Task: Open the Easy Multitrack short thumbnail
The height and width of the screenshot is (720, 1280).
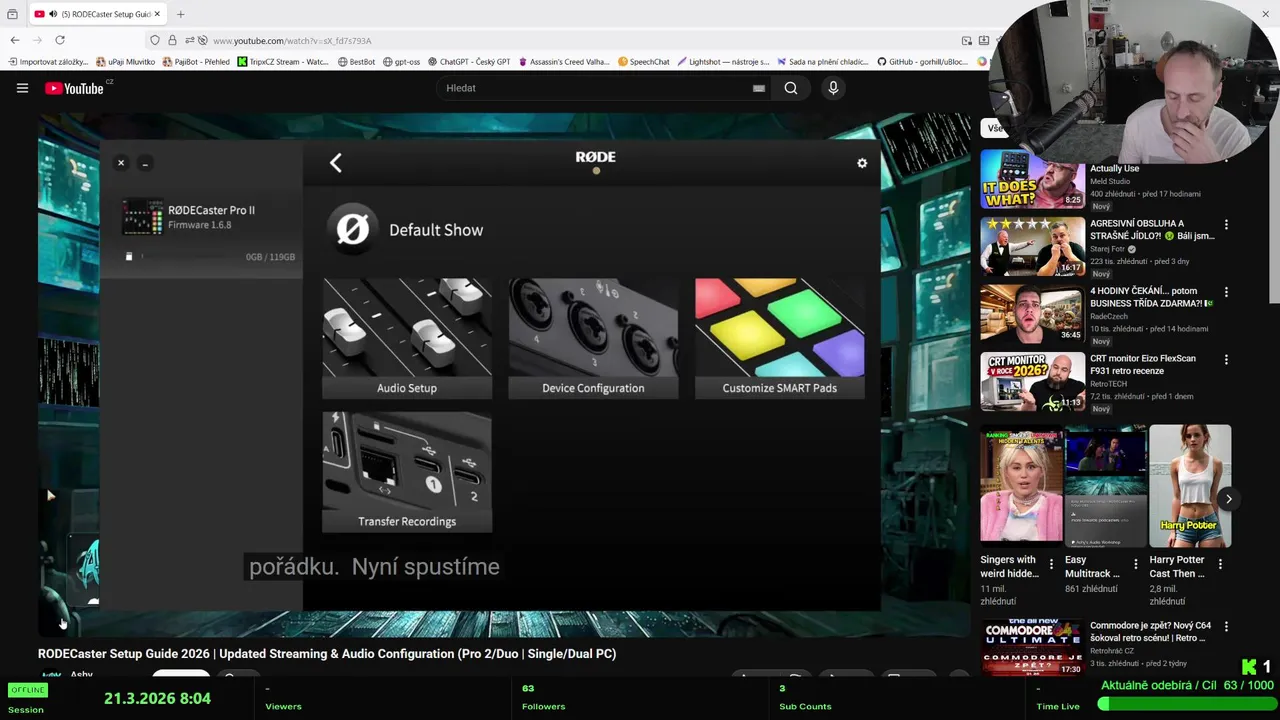Action: point(1105,486)
